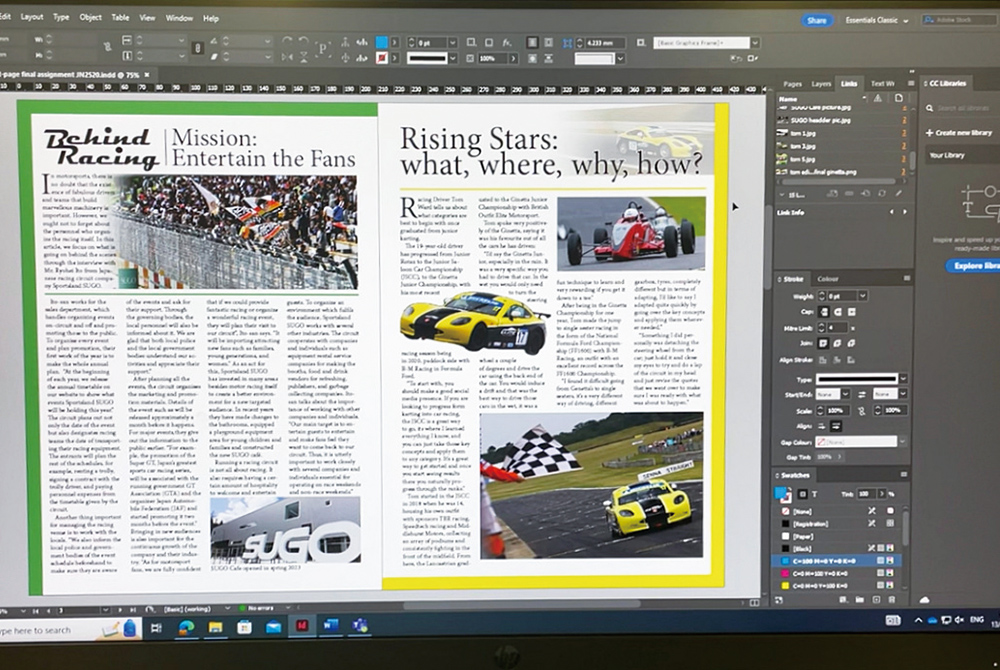Click the Go To Link icon
Image resolution: width=1000 pixels, height=670 pixels.
(x=865, y=194)
